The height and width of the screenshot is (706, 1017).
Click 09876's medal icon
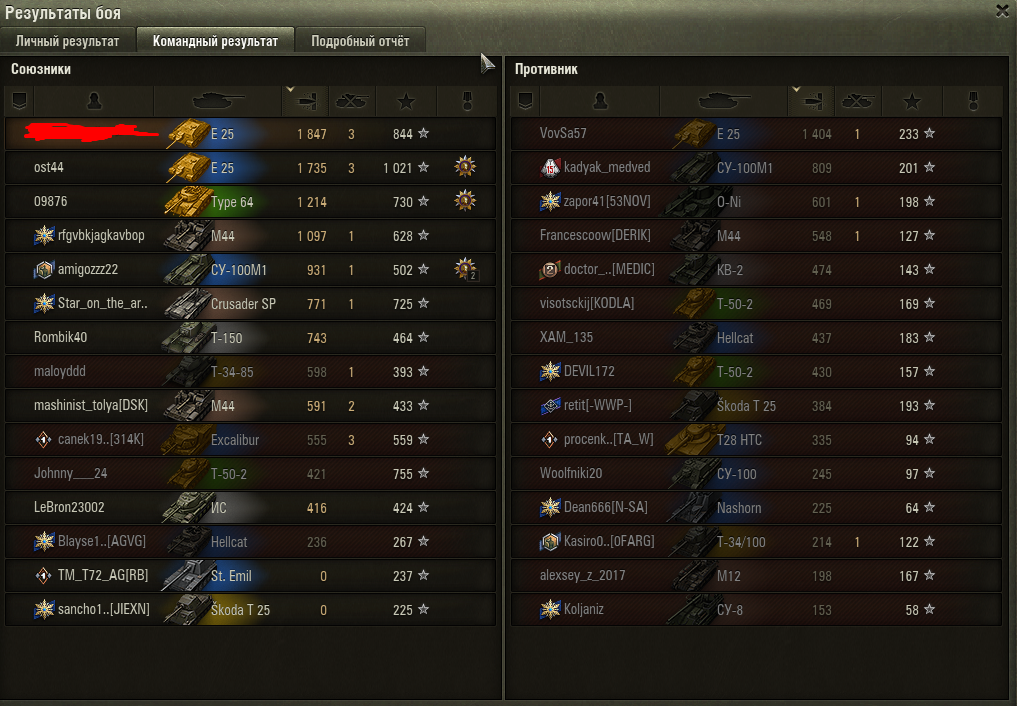click(x=465, y=201)
